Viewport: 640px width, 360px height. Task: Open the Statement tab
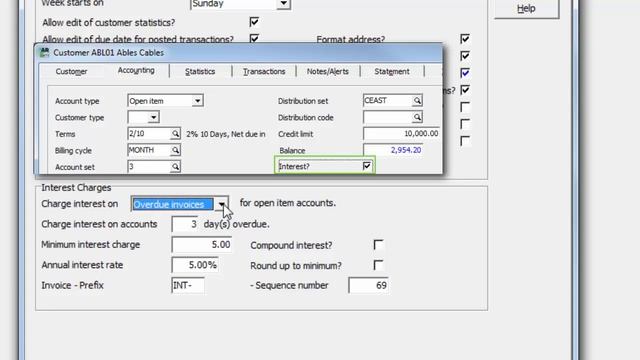pos(392,71)
